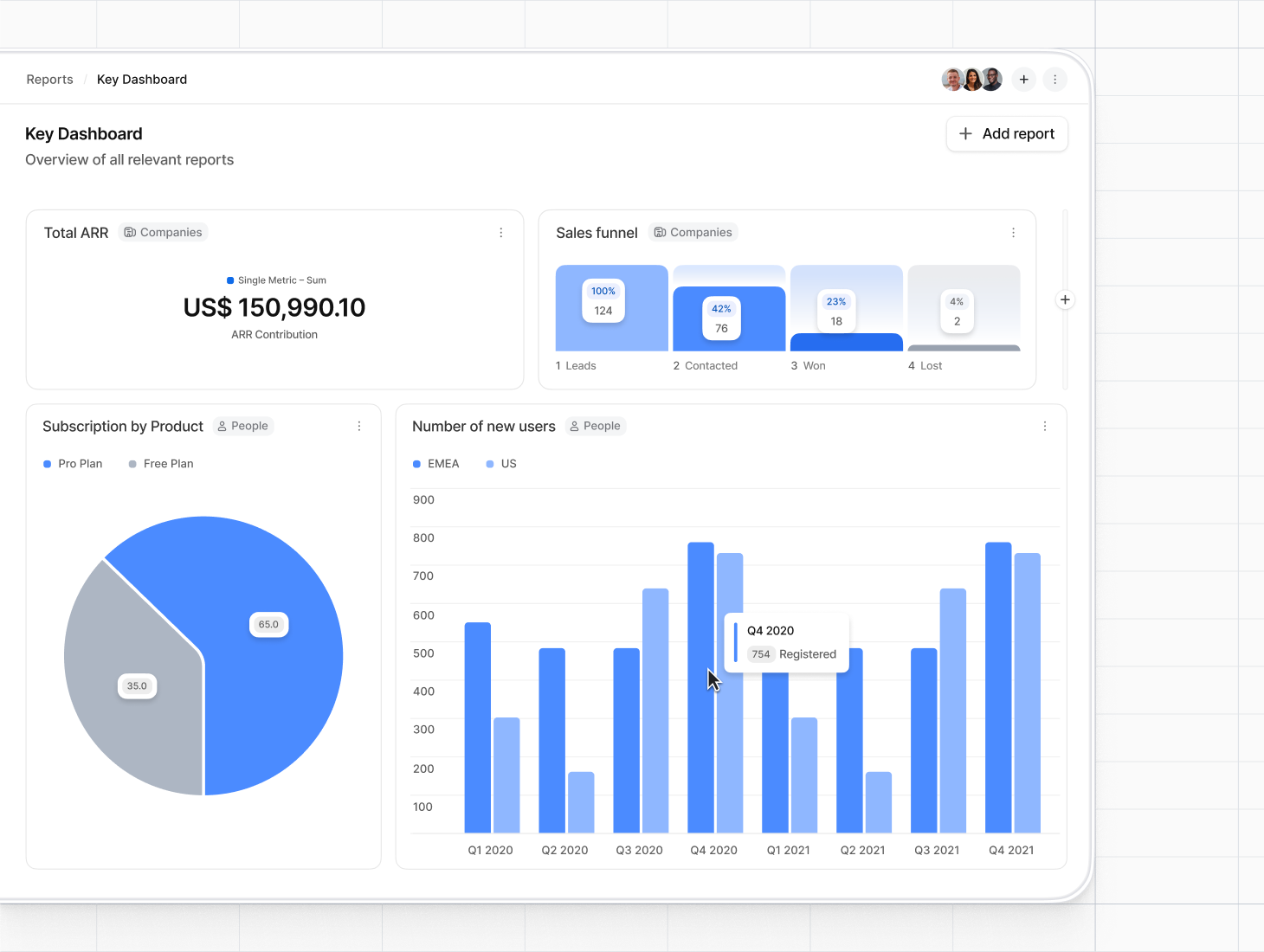Viewport: 1264px width, 952px height.
Task: Toggle the Free Plan legend entry
Action: coord(161,463)
